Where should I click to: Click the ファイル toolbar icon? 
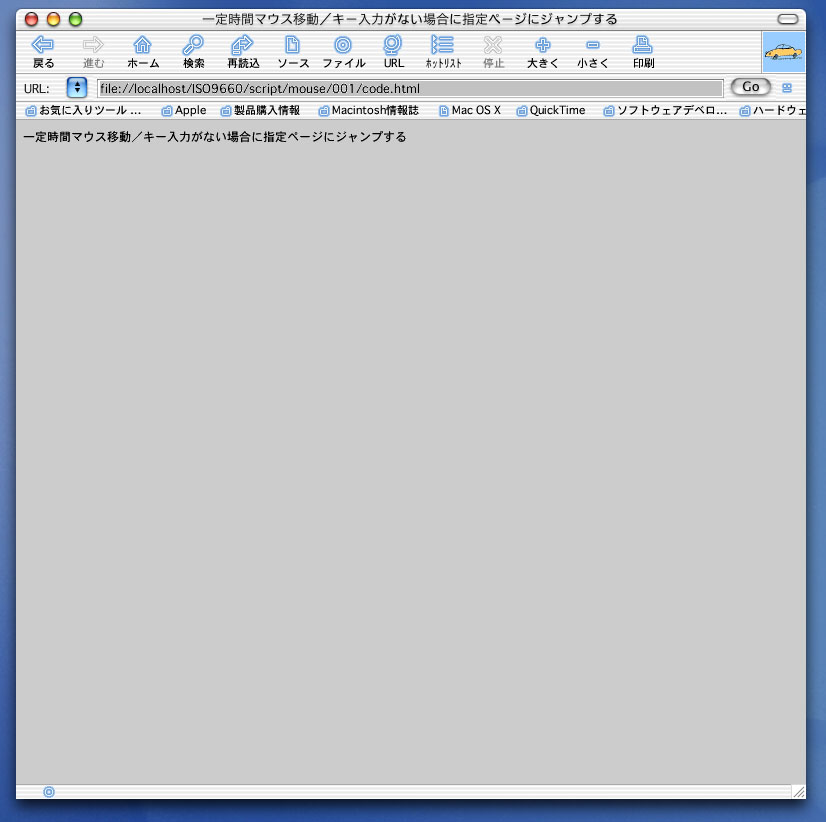343,52
